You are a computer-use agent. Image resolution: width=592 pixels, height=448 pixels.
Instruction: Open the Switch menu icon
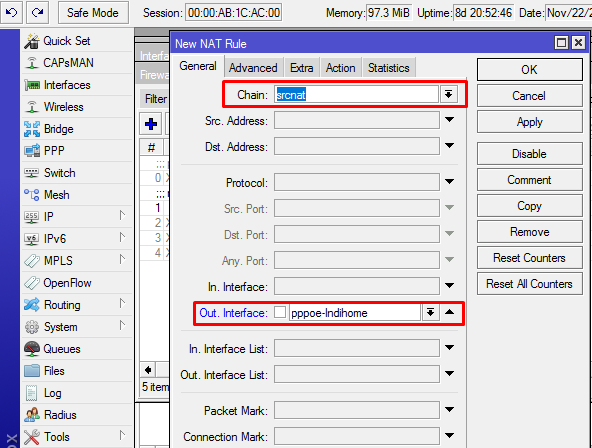pyautogui.click(x=32, y=173)
